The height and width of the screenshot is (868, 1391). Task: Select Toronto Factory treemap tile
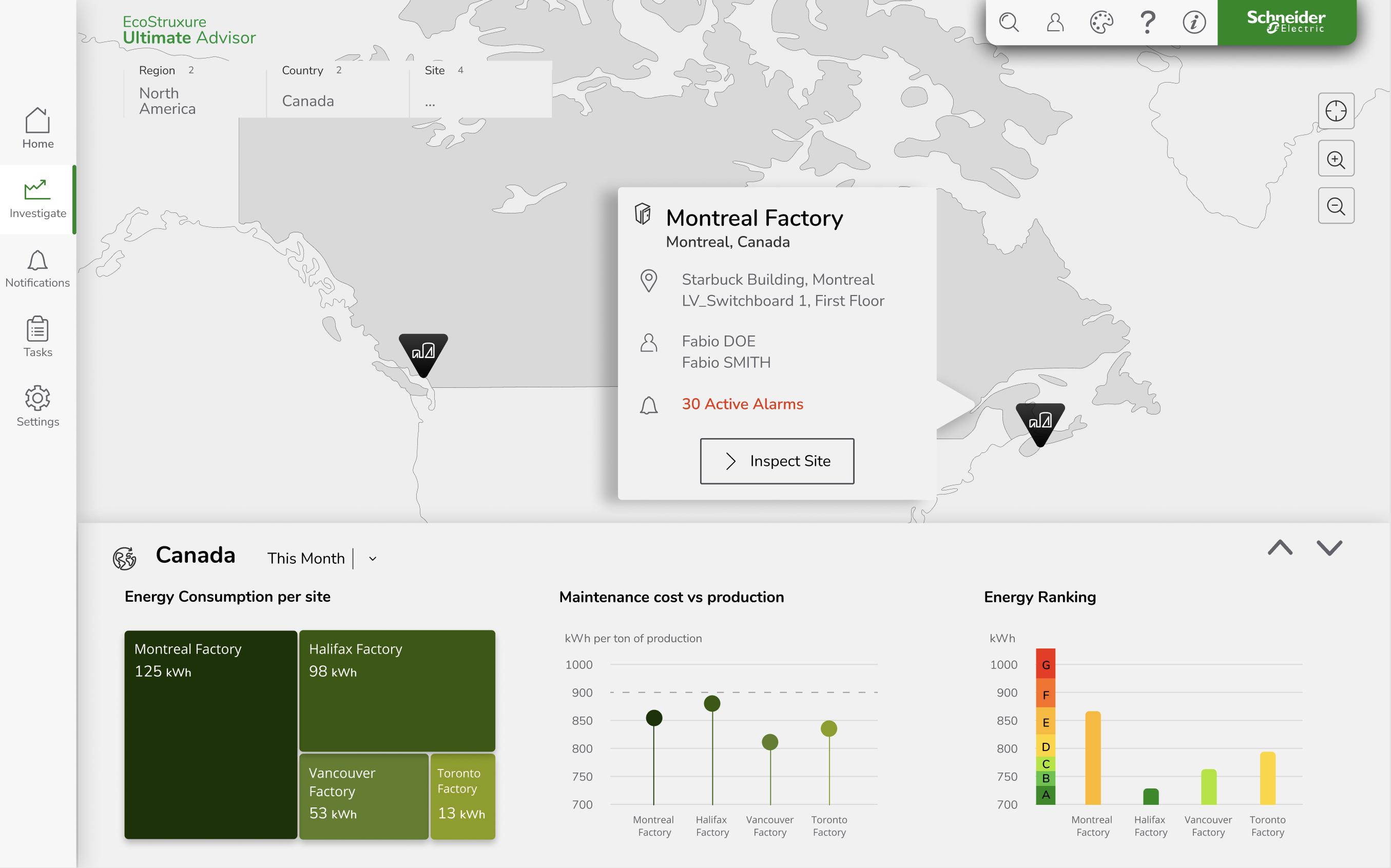[462, 796]
